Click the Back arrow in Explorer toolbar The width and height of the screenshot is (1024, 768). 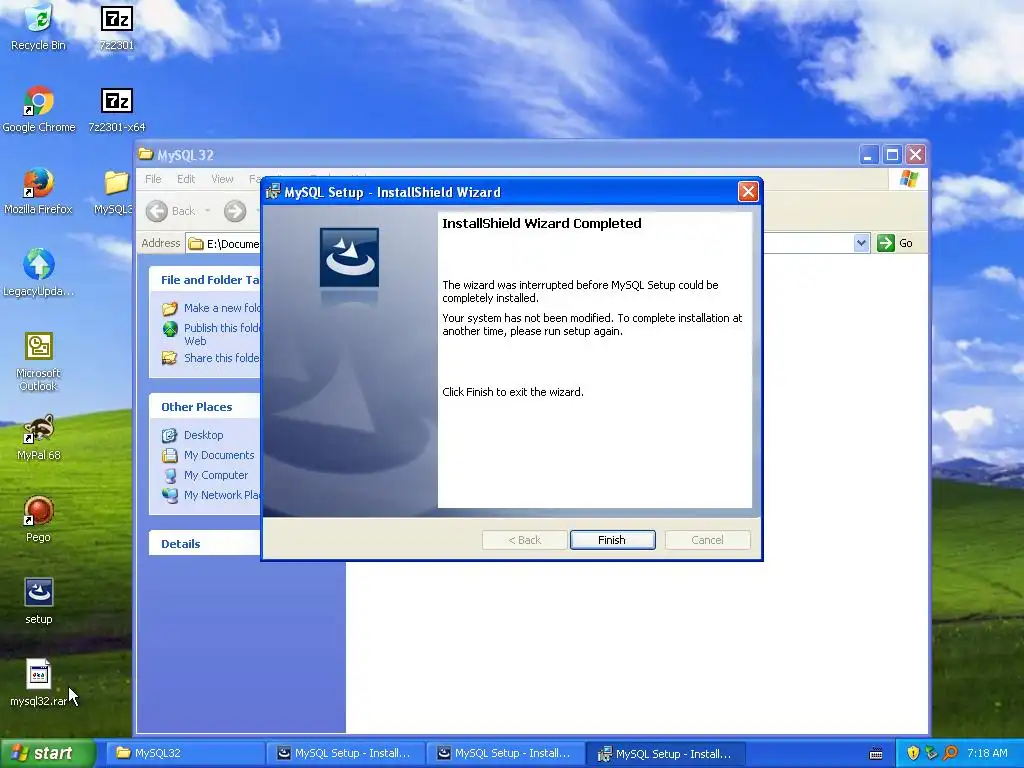pos(171,210)
